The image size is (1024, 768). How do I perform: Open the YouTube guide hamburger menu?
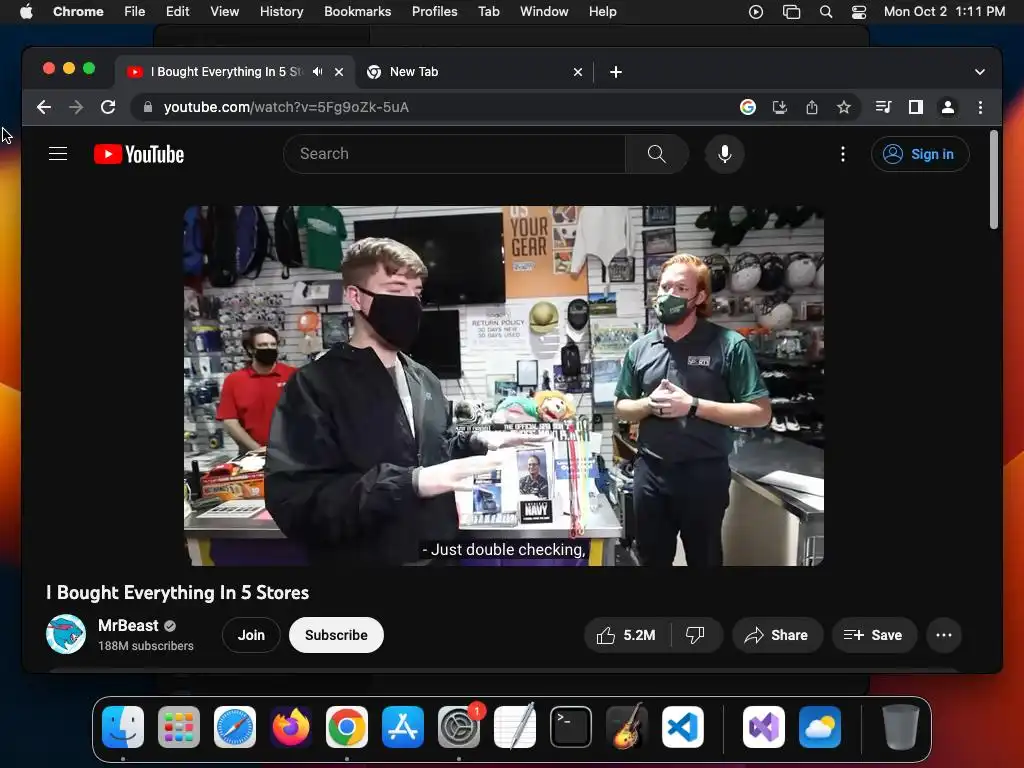click(x=58, y=154)
